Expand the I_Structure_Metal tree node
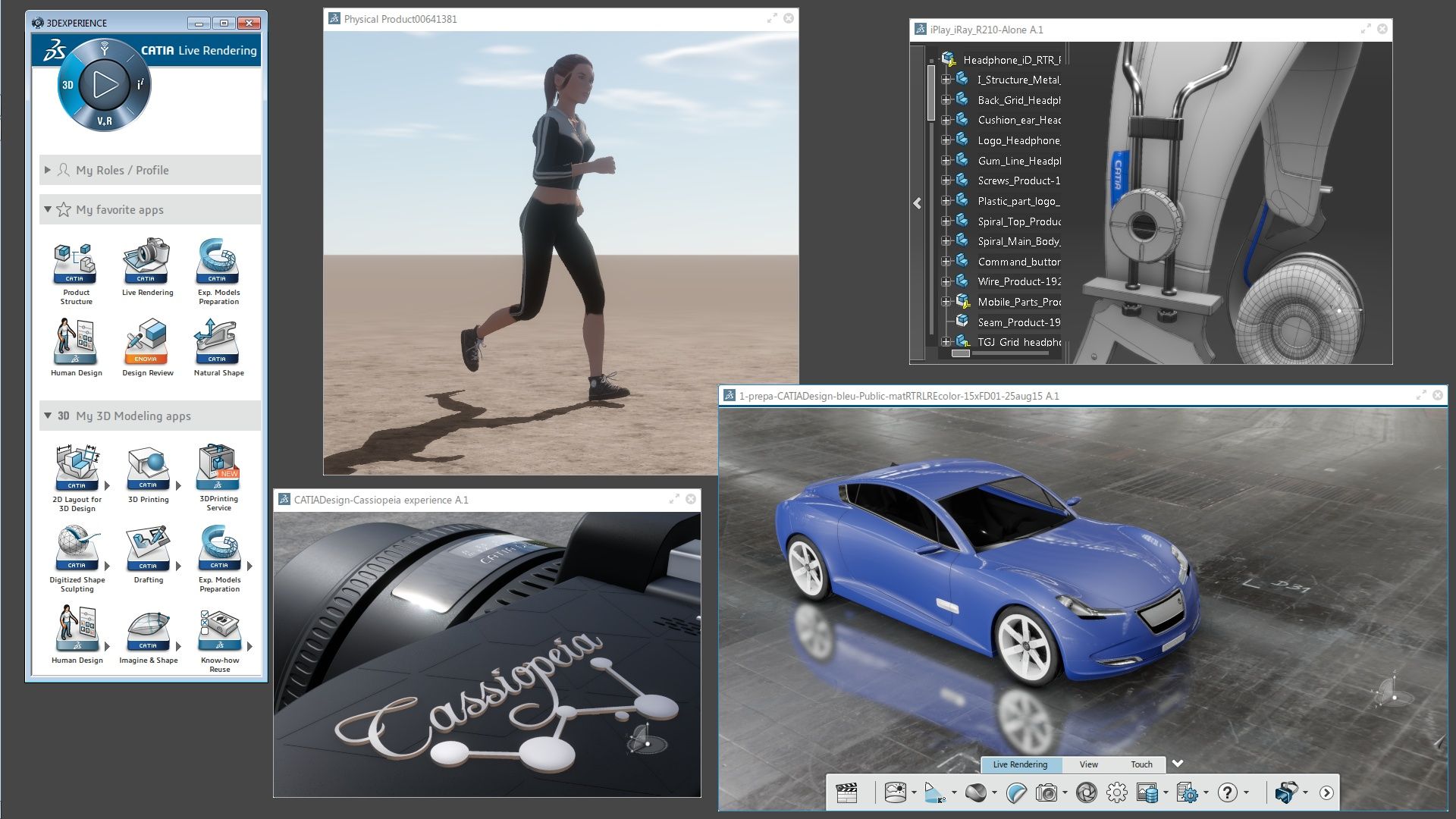Screen dimensions: 1456x819 tap(946, 80)
